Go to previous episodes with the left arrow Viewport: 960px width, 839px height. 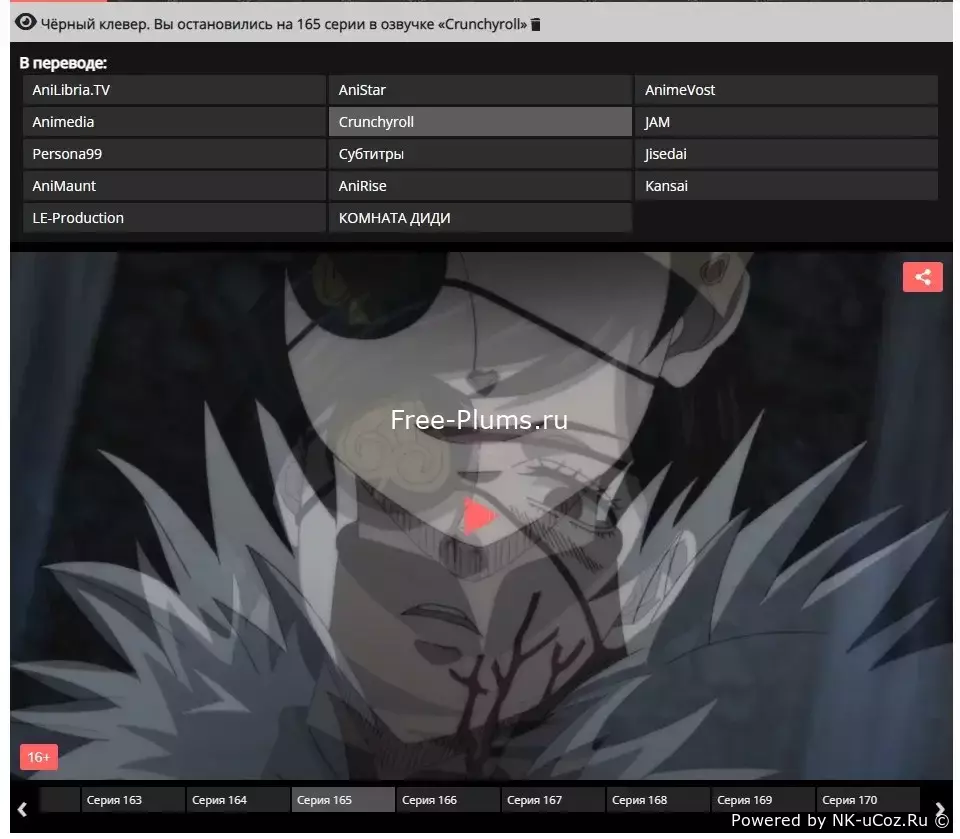23,809
